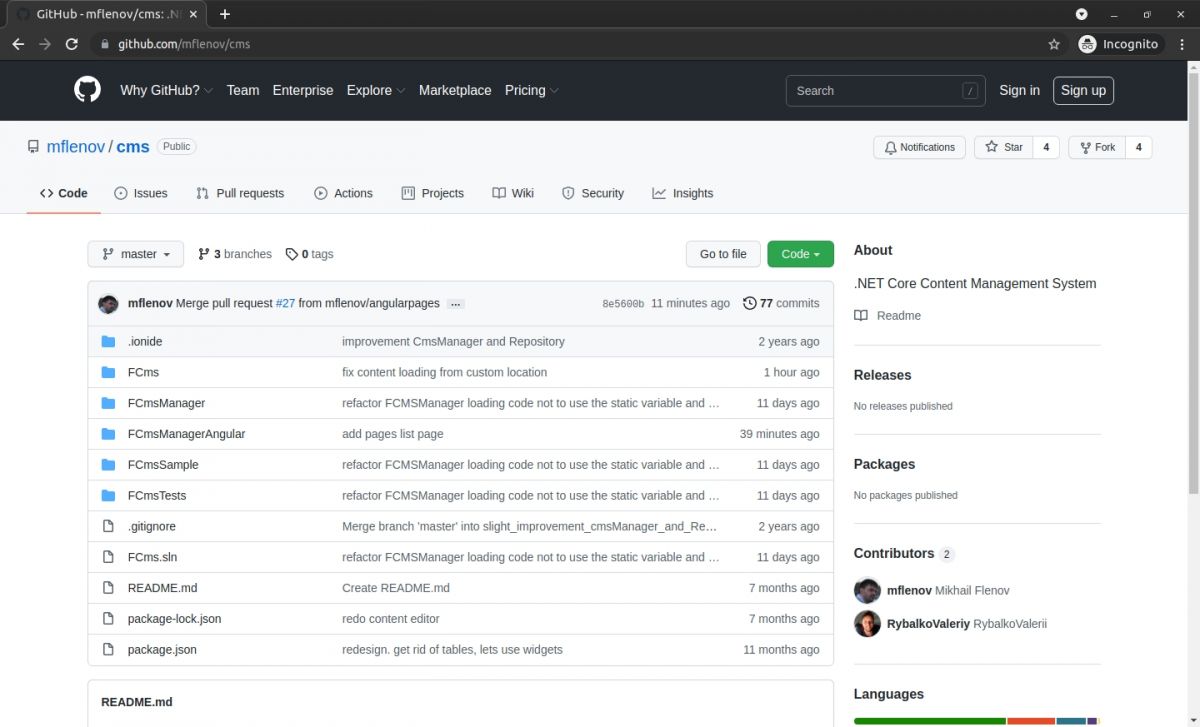Open the 77 commits history
Image resolution: width=1200 pixels, height=727 pixels.
[781, 303]
